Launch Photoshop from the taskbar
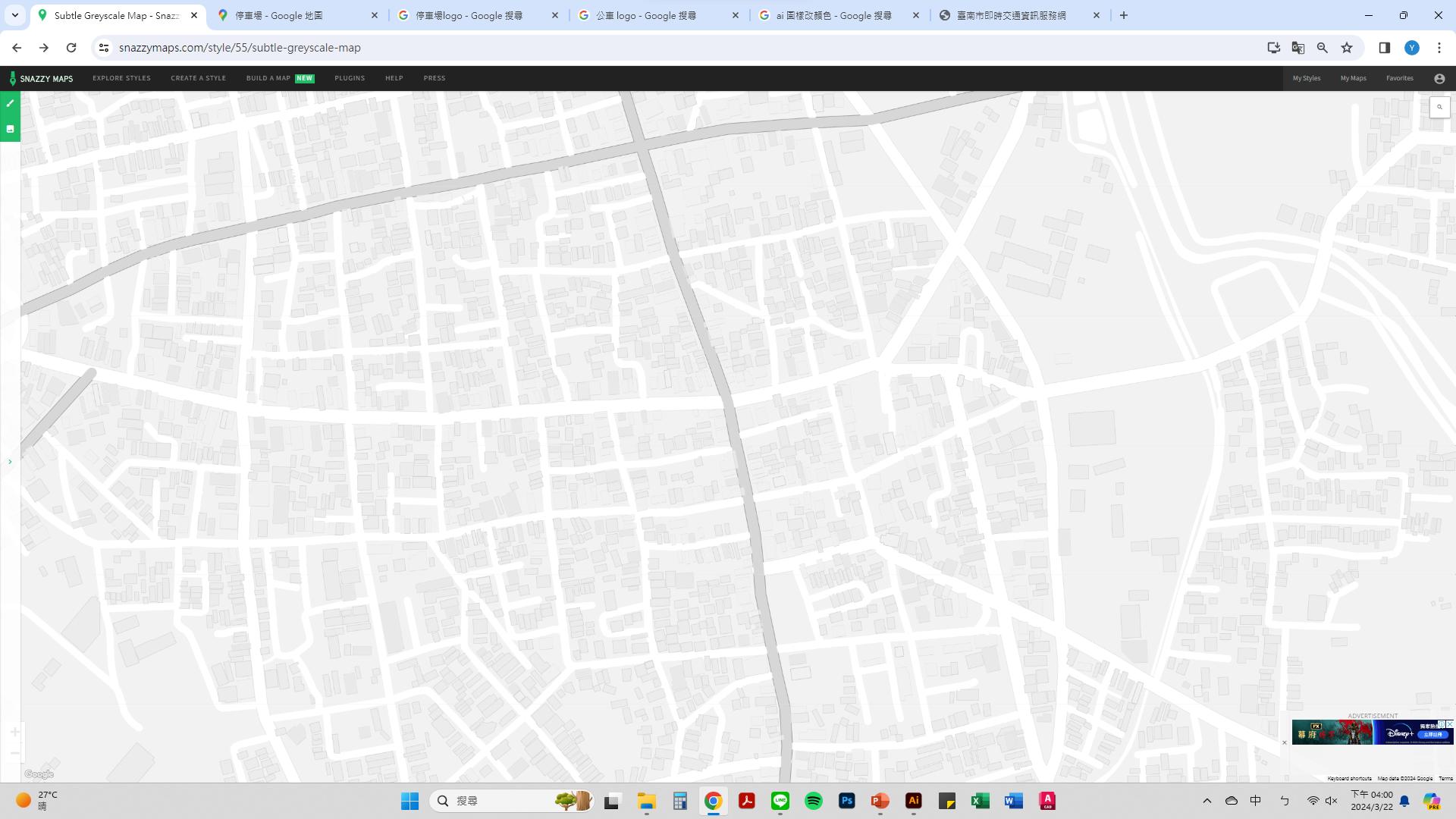 click(846, 801)
